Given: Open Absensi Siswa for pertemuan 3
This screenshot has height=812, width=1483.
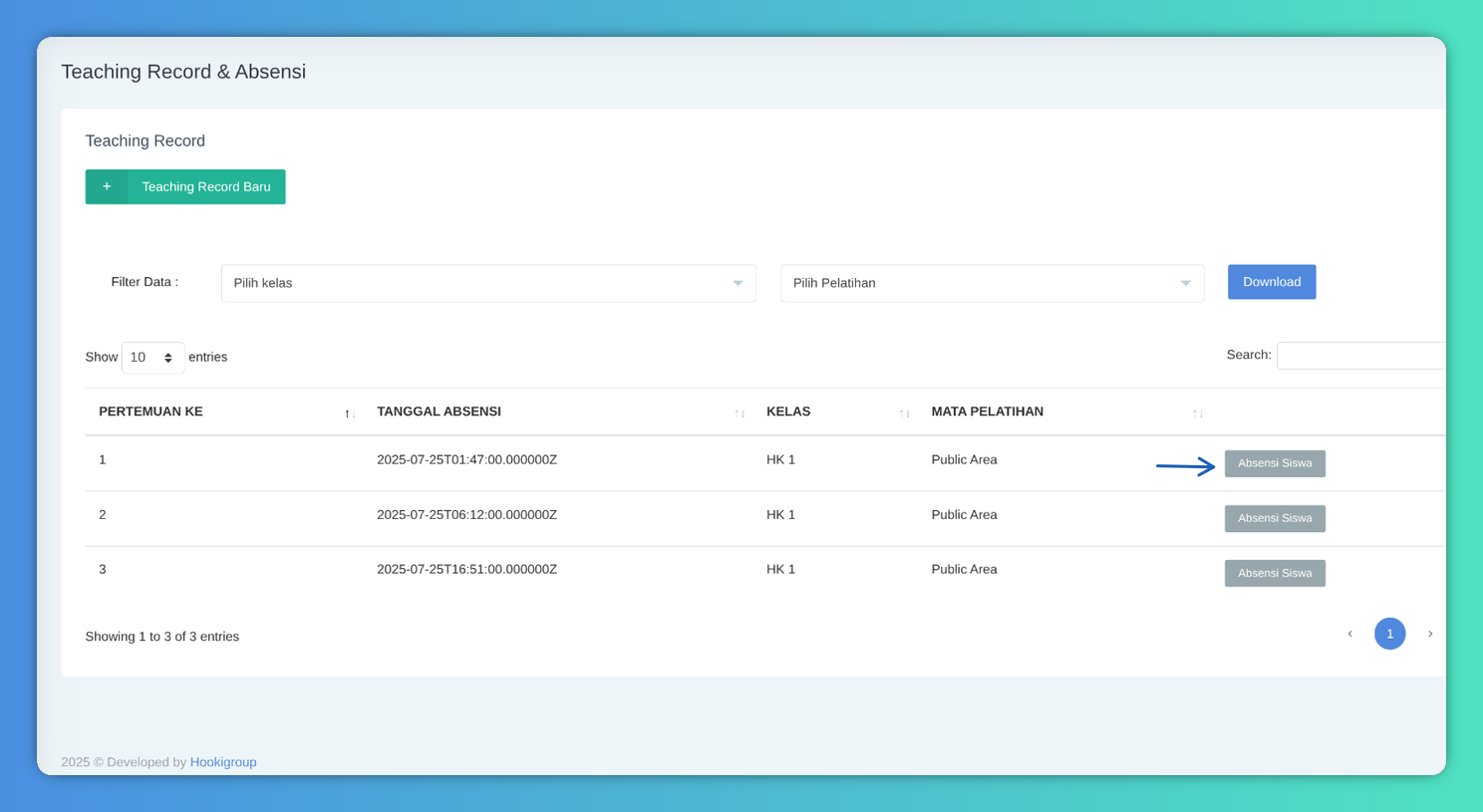Looking at the screenshot, I should (1275, 573).
